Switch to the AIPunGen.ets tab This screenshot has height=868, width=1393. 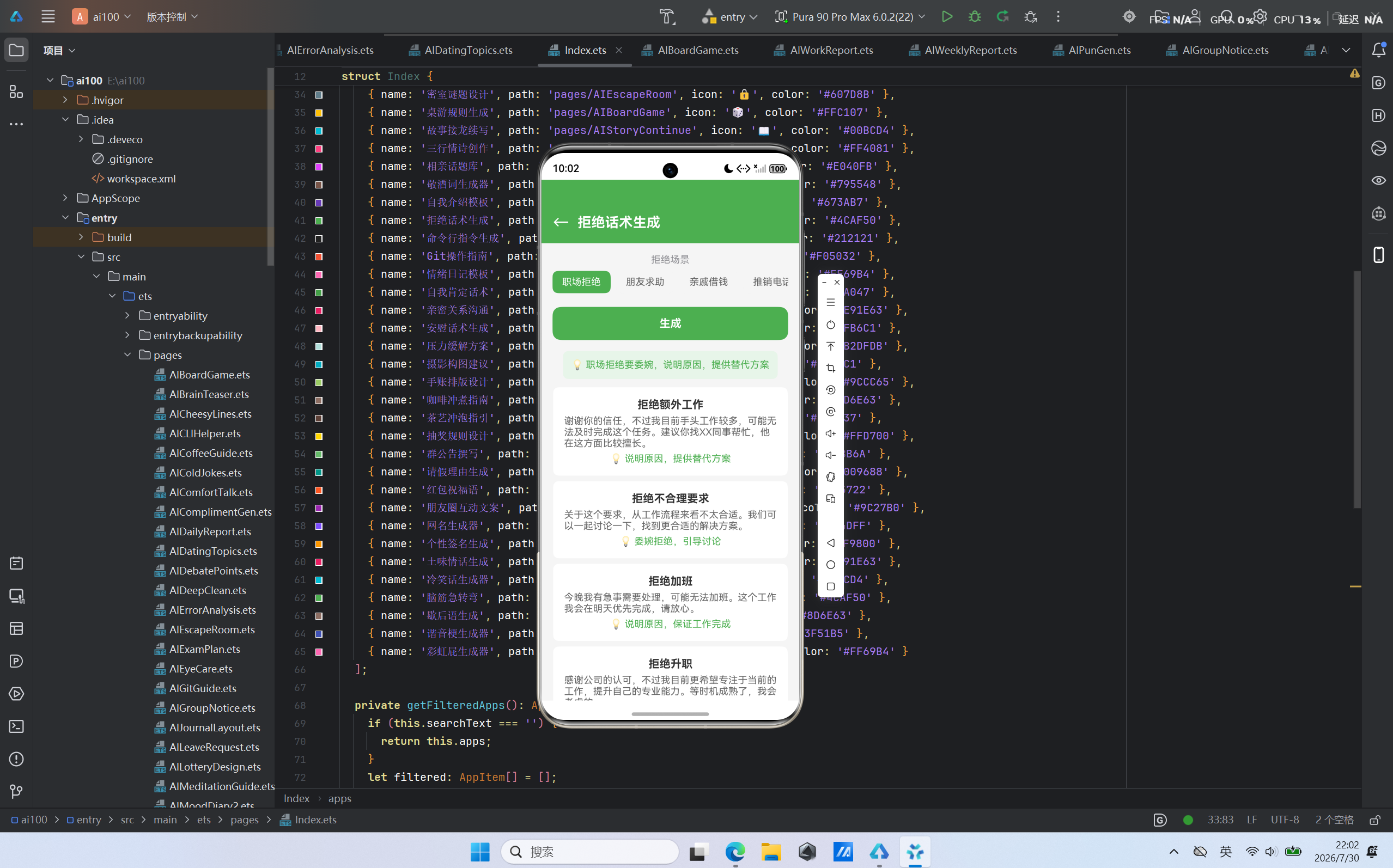click(x=1092, y=50)
